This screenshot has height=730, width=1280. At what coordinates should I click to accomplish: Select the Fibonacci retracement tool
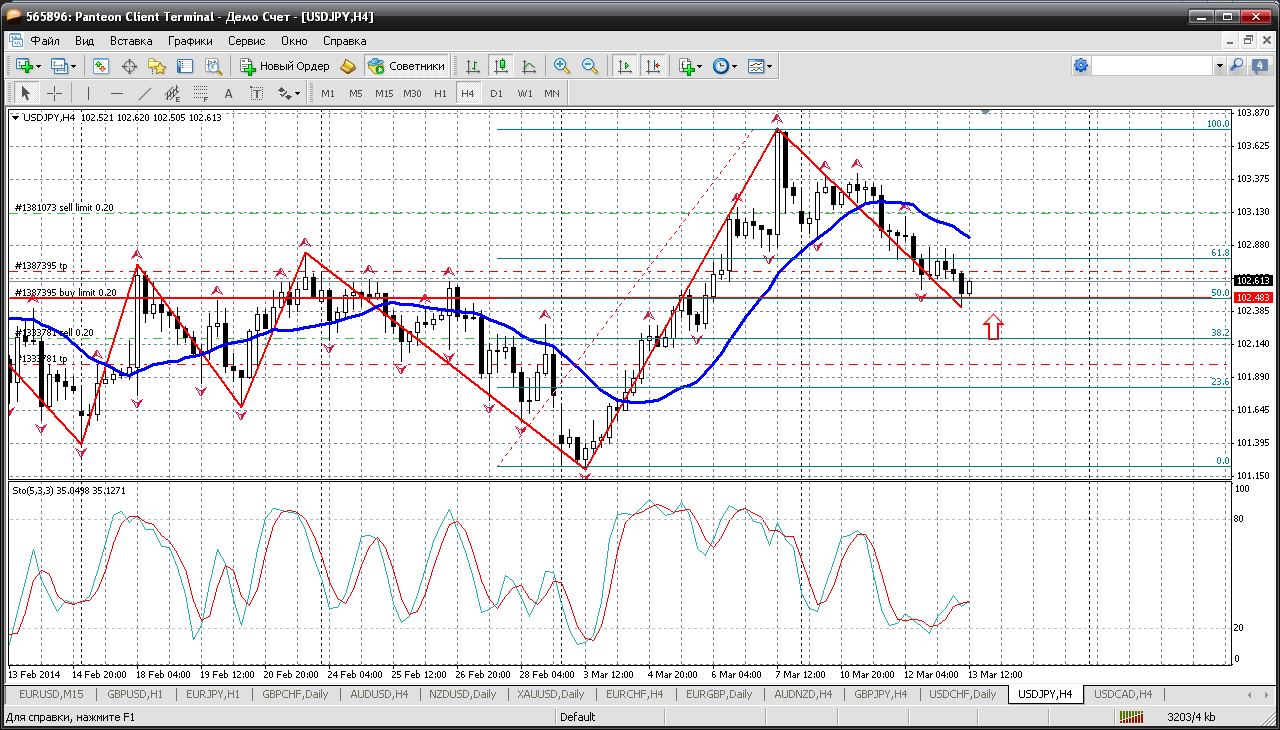tap(202, 93)
